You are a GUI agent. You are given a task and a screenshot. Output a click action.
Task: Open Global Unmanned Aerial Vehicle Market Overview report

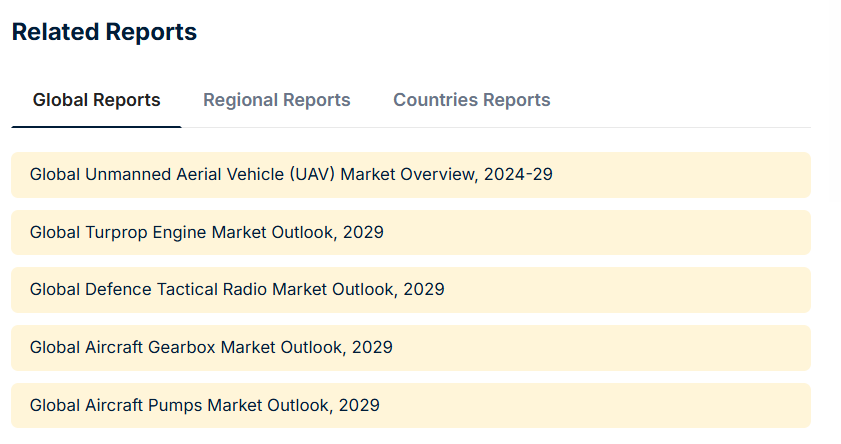[290, 174]
